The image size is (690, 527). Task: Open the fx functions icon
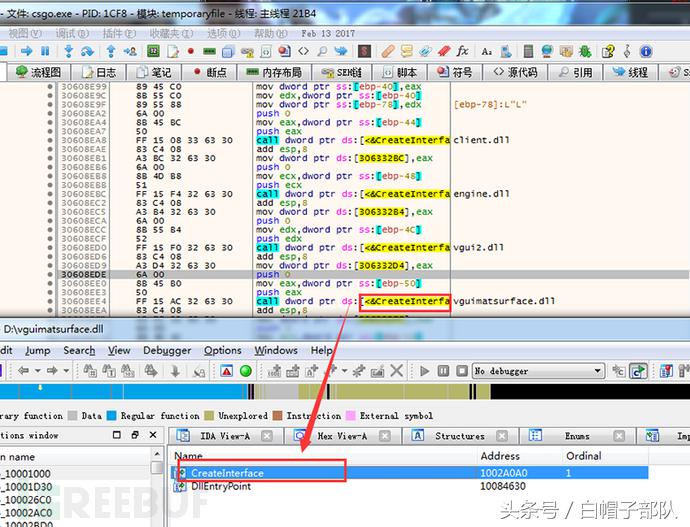[x=462, y=51]
